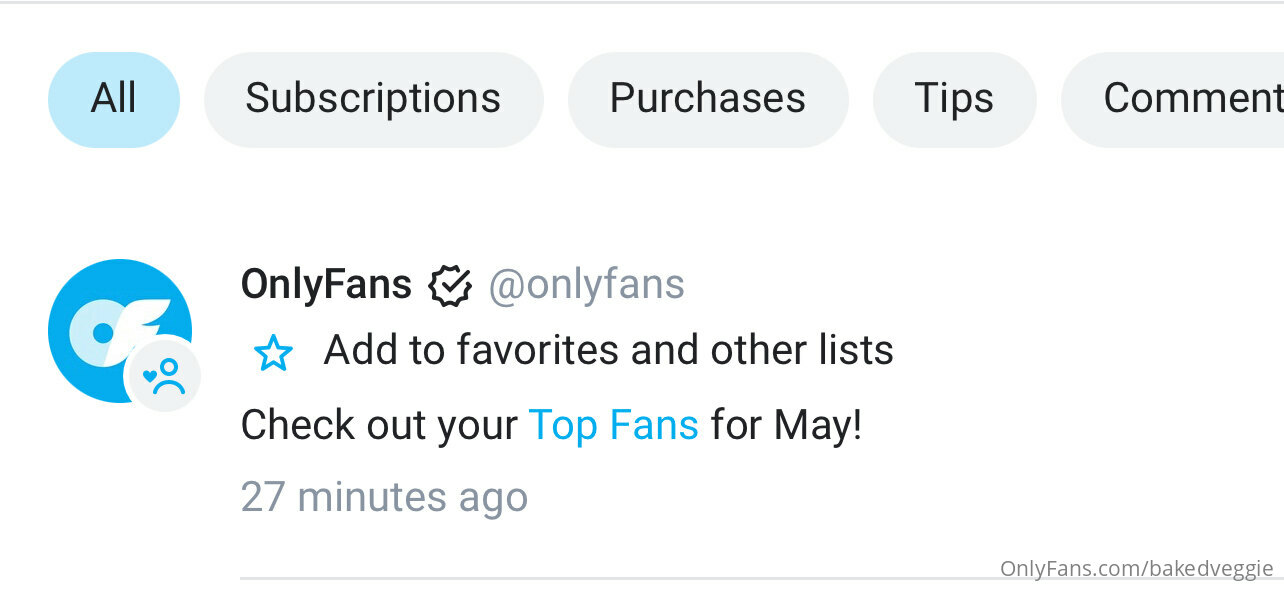Click the verified checkmark badge beside OnlyFans

coord(450,286)
